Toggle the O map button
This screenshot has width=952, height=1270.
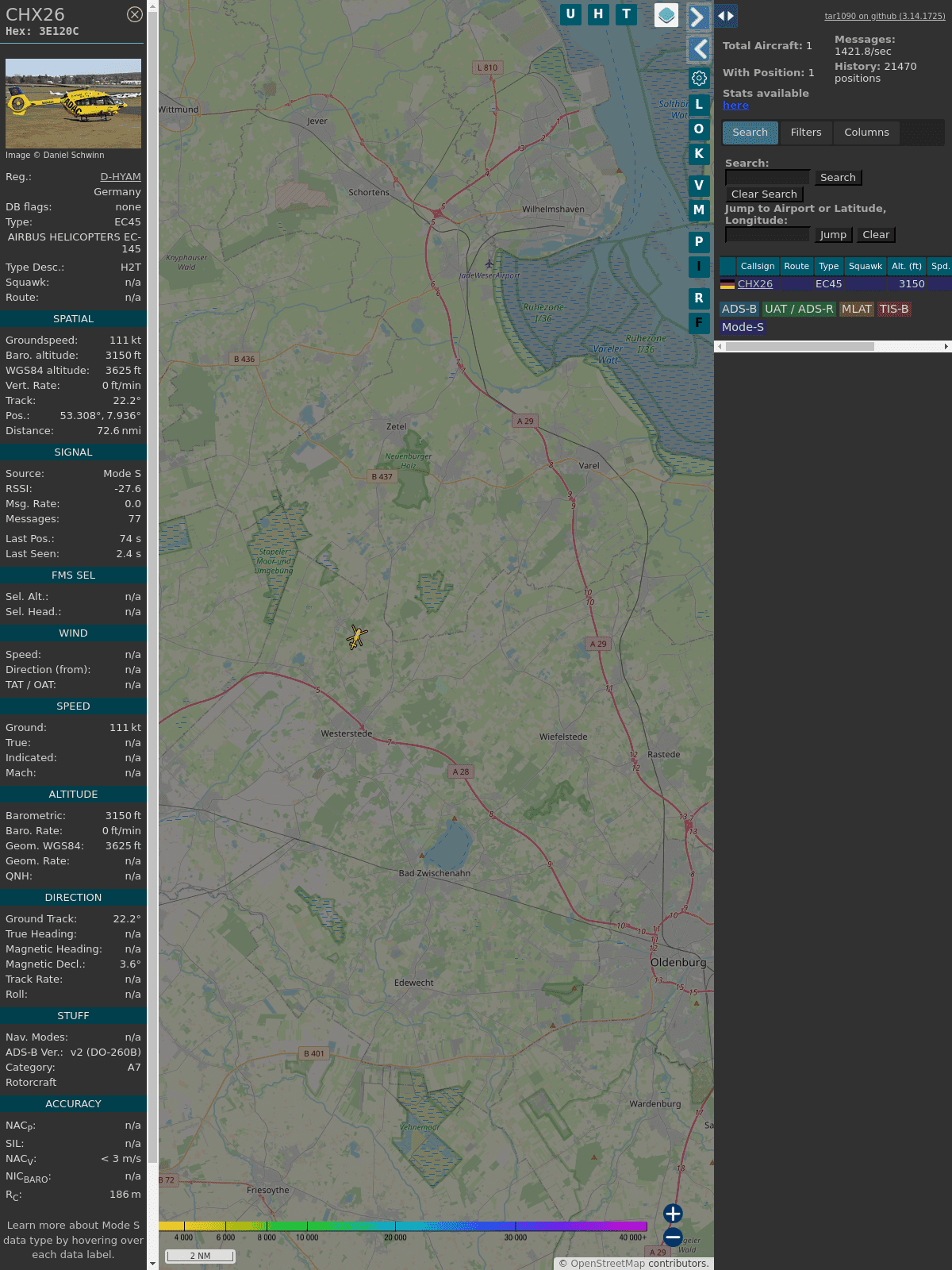699,129
